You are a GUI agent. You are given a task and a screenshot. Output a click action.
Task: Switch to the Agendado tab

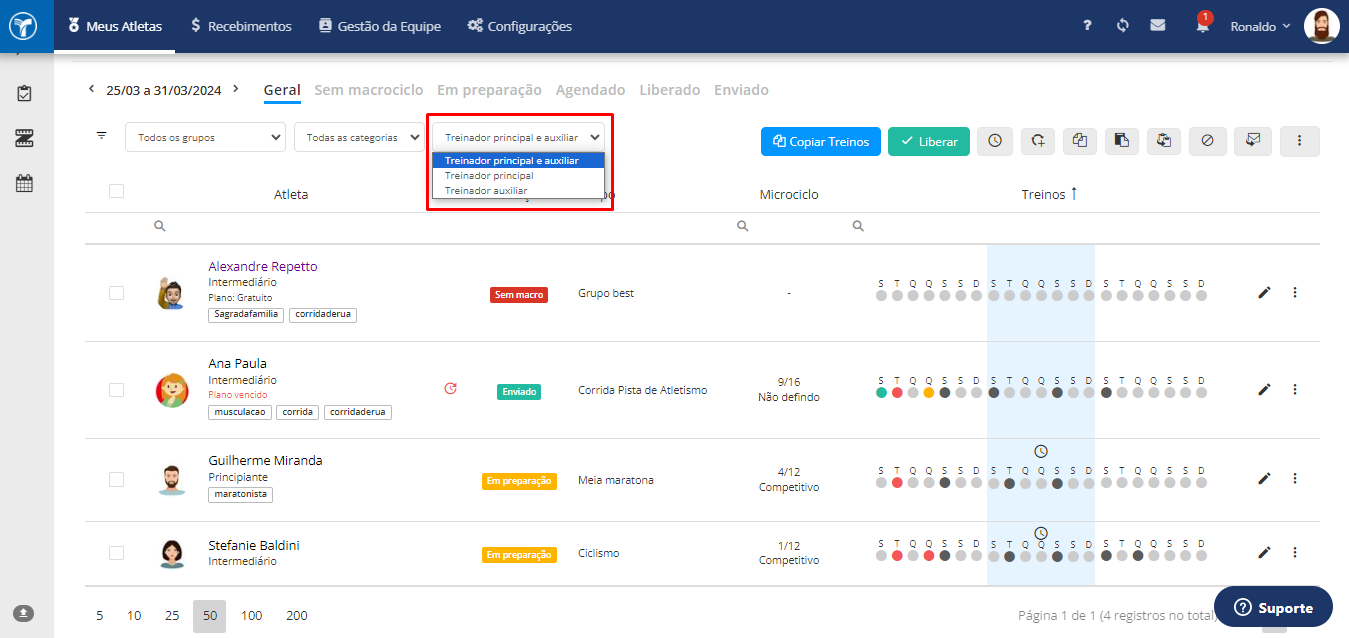pyautogui.click(x=590, y=90)
